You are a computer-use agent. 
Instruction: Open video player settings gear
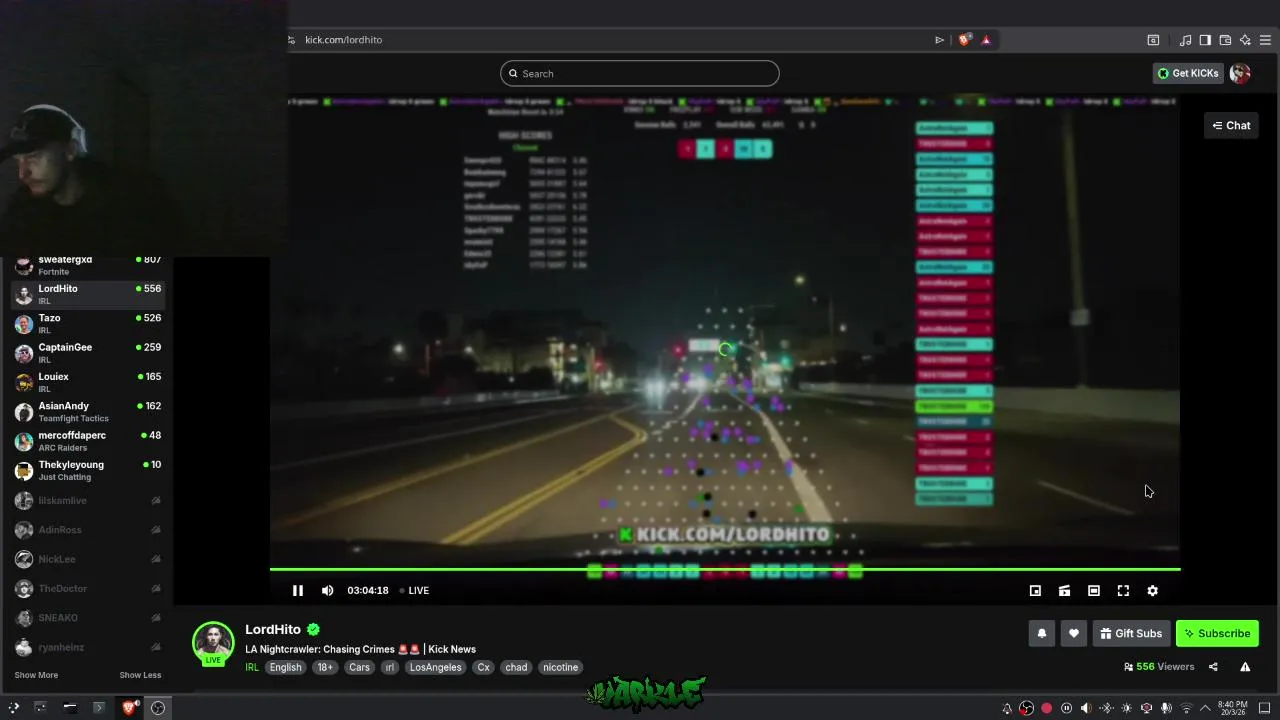coord(1152,591)
